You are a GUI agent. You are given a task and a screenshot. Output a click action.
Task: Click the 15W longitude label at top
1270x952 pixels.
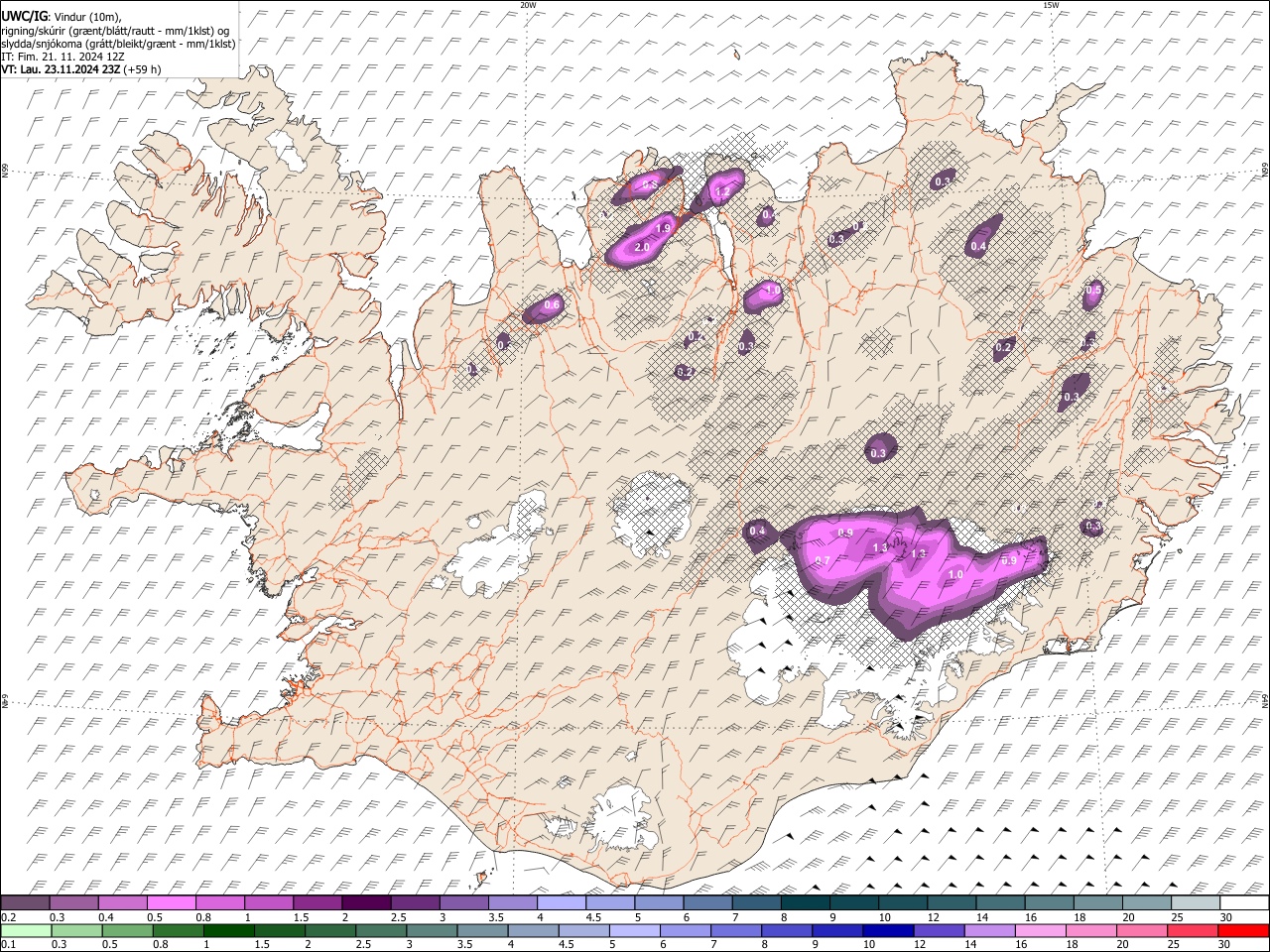(1051, 5)
